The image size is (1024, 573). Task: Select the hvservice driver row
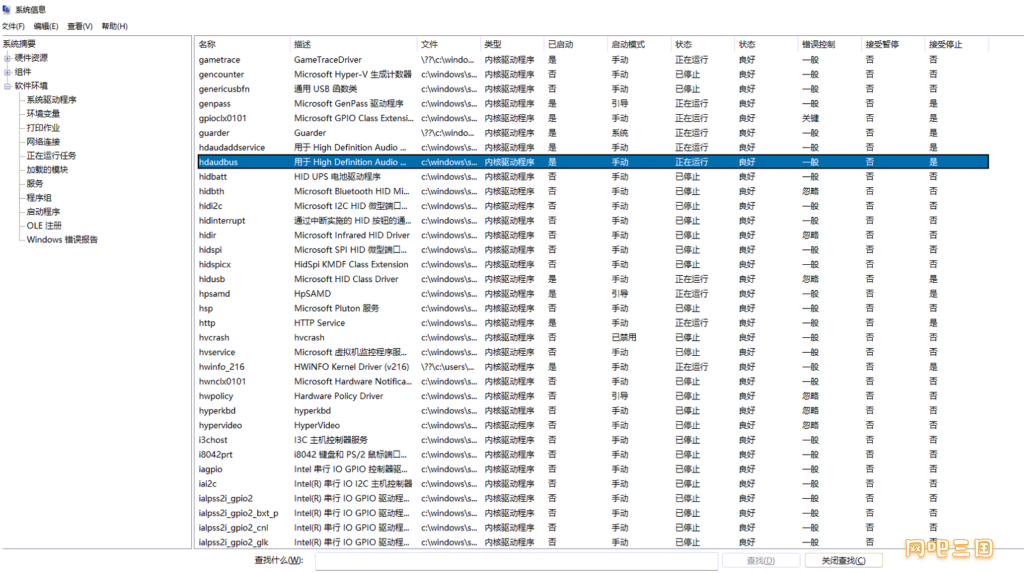593,352
